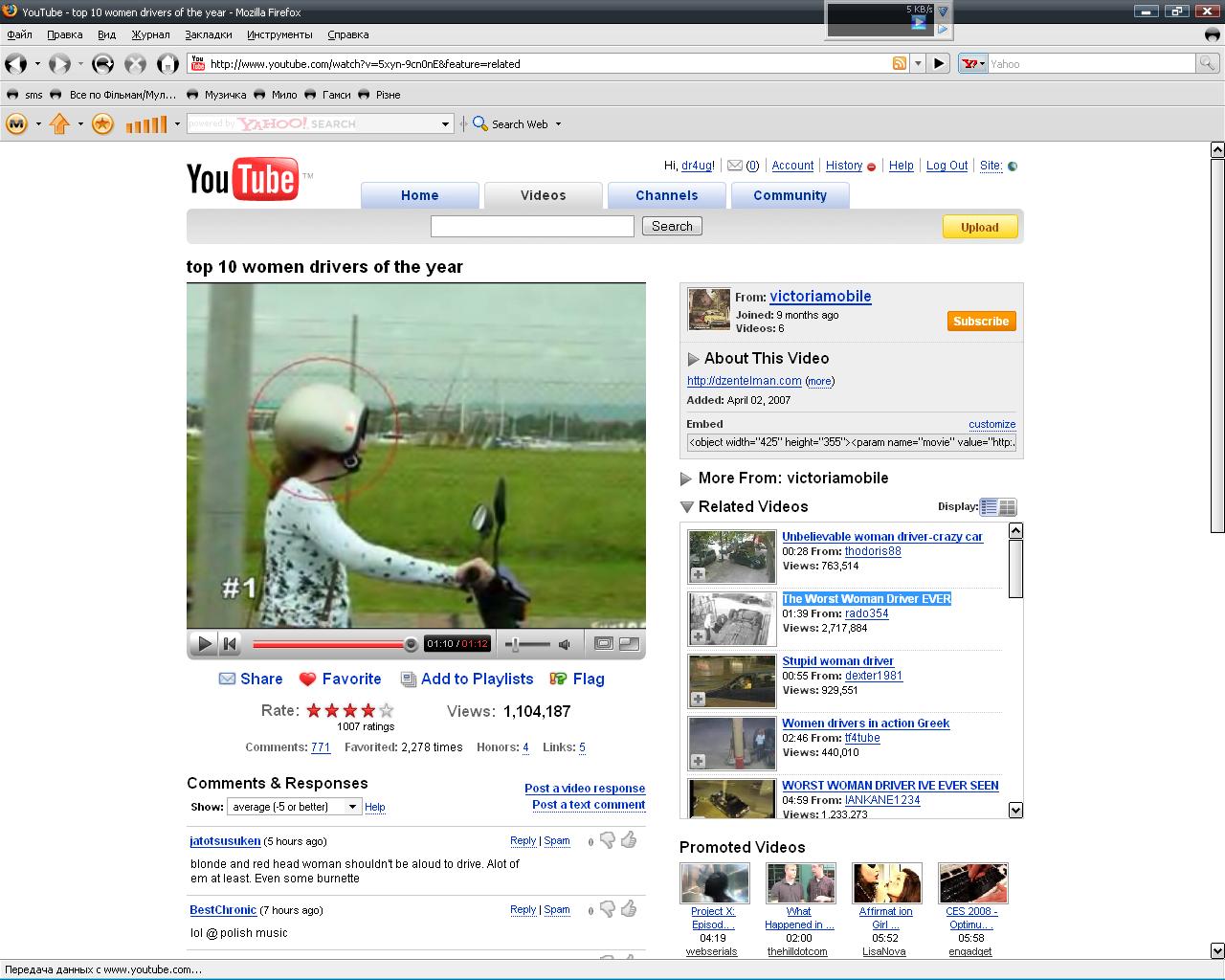Click the related videos list down arrow
The image size is (1225, 980).
[1016, 810]
